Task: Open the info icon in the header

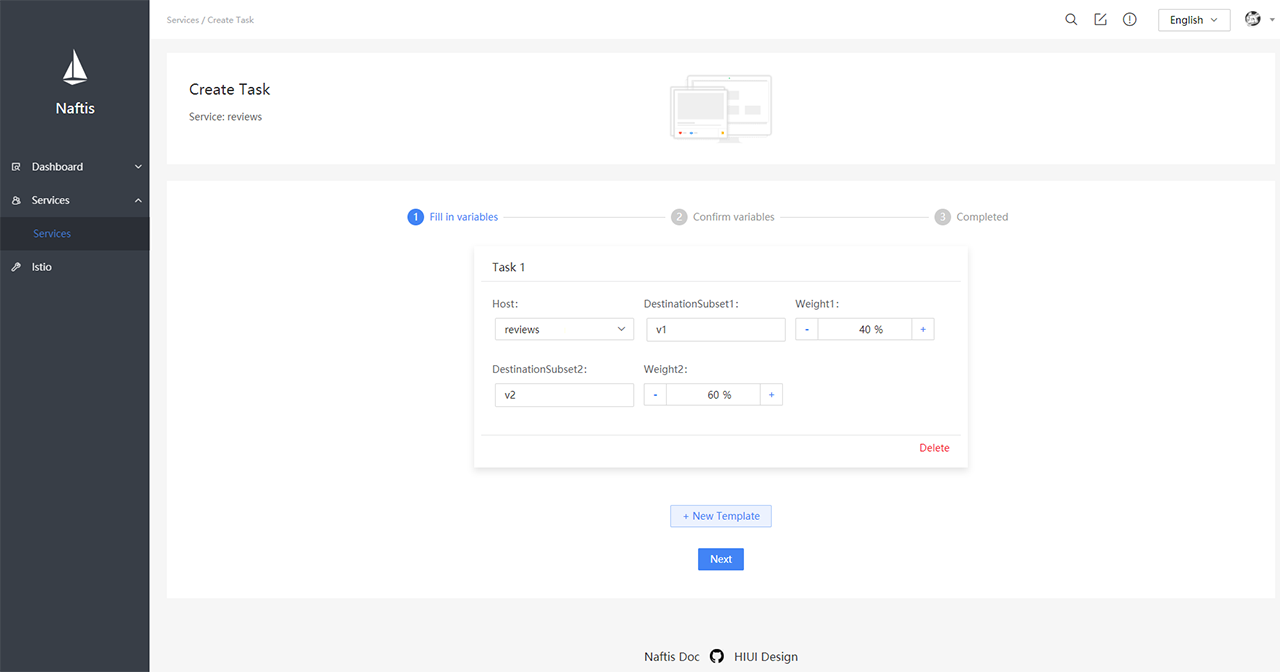Action: point(1129,19)
